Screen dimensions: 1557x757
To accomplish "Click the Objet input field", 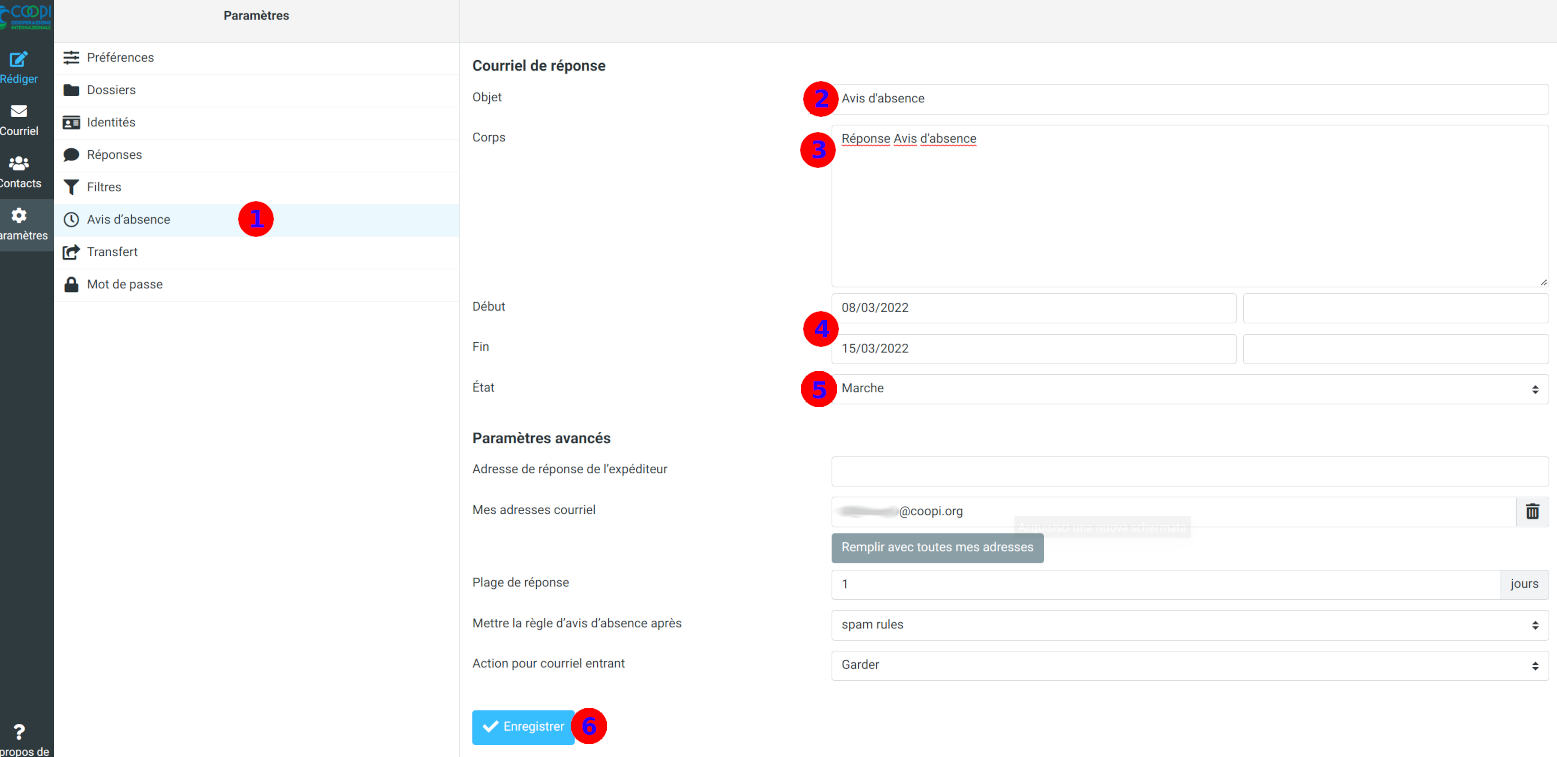I will [1189, 99].
